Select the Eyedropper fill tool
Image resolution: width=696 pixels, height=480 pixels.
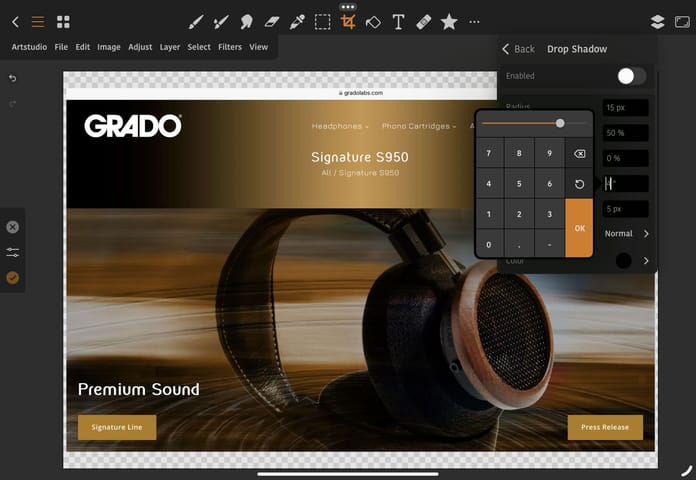[x=297, y=22]
